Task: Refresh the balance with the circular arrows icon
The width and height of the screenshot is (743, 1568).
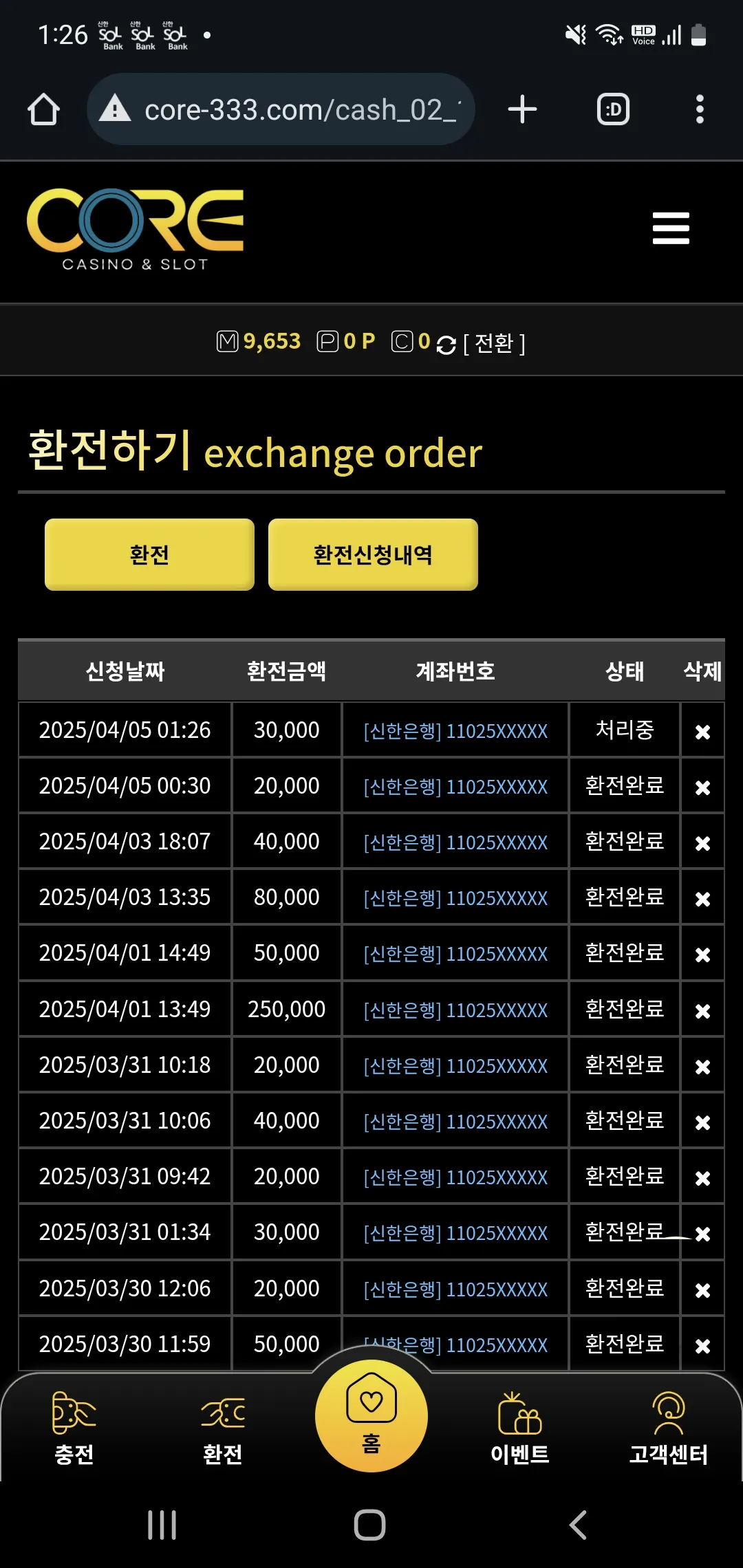Action: [446, 345]
